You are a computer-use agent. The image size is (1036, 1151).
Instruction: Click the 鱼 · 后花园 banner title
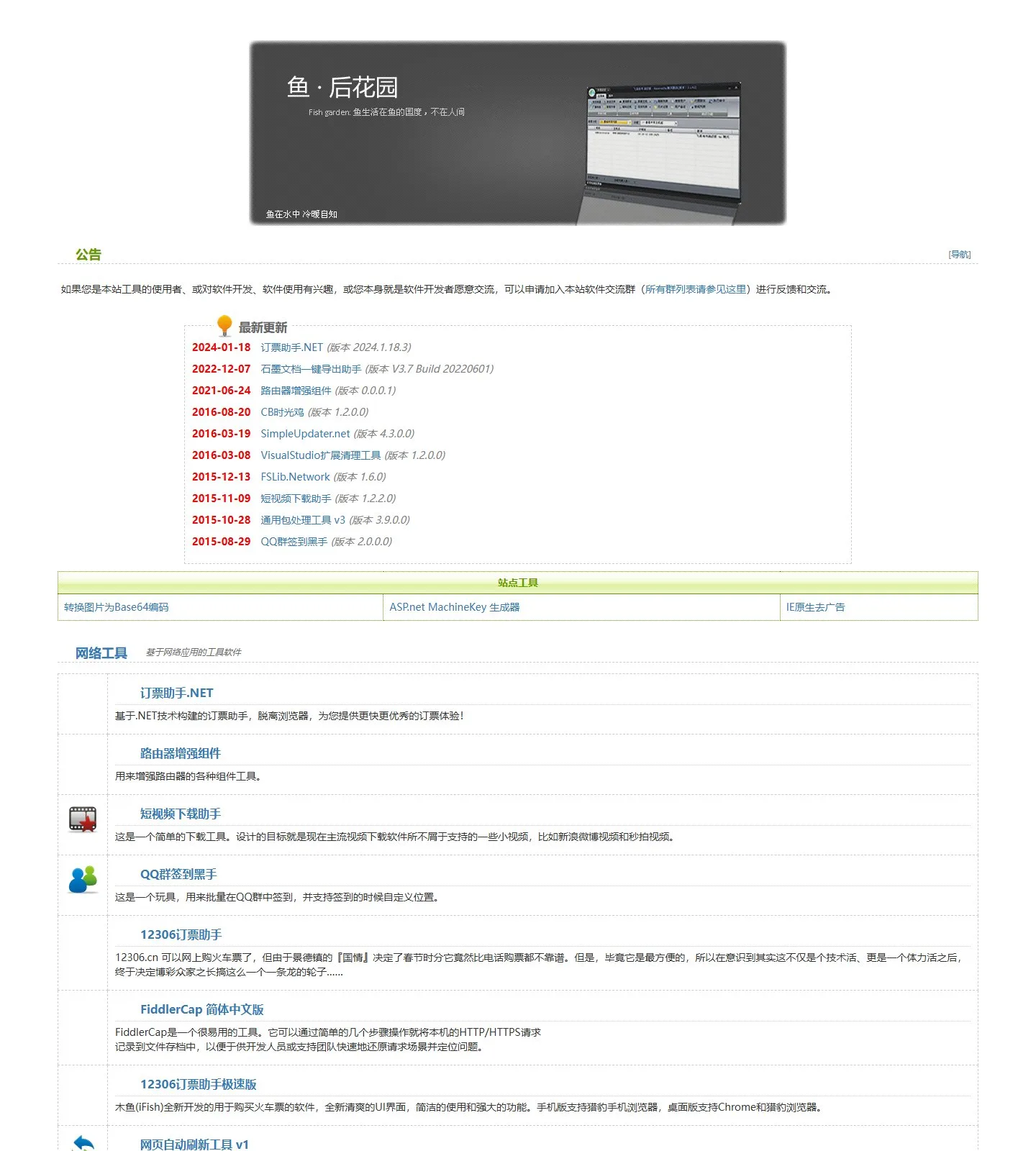pyautogui.click(x=342, y=87)
